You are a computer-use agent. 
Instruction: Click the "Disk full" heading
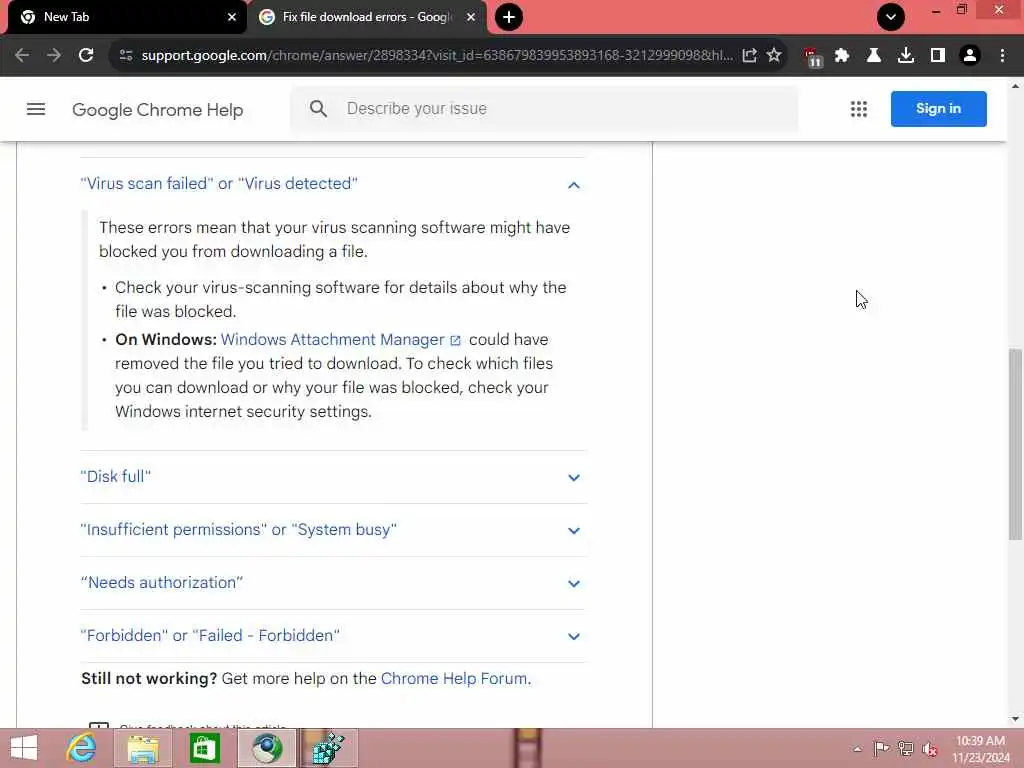[x=116, y=476]
